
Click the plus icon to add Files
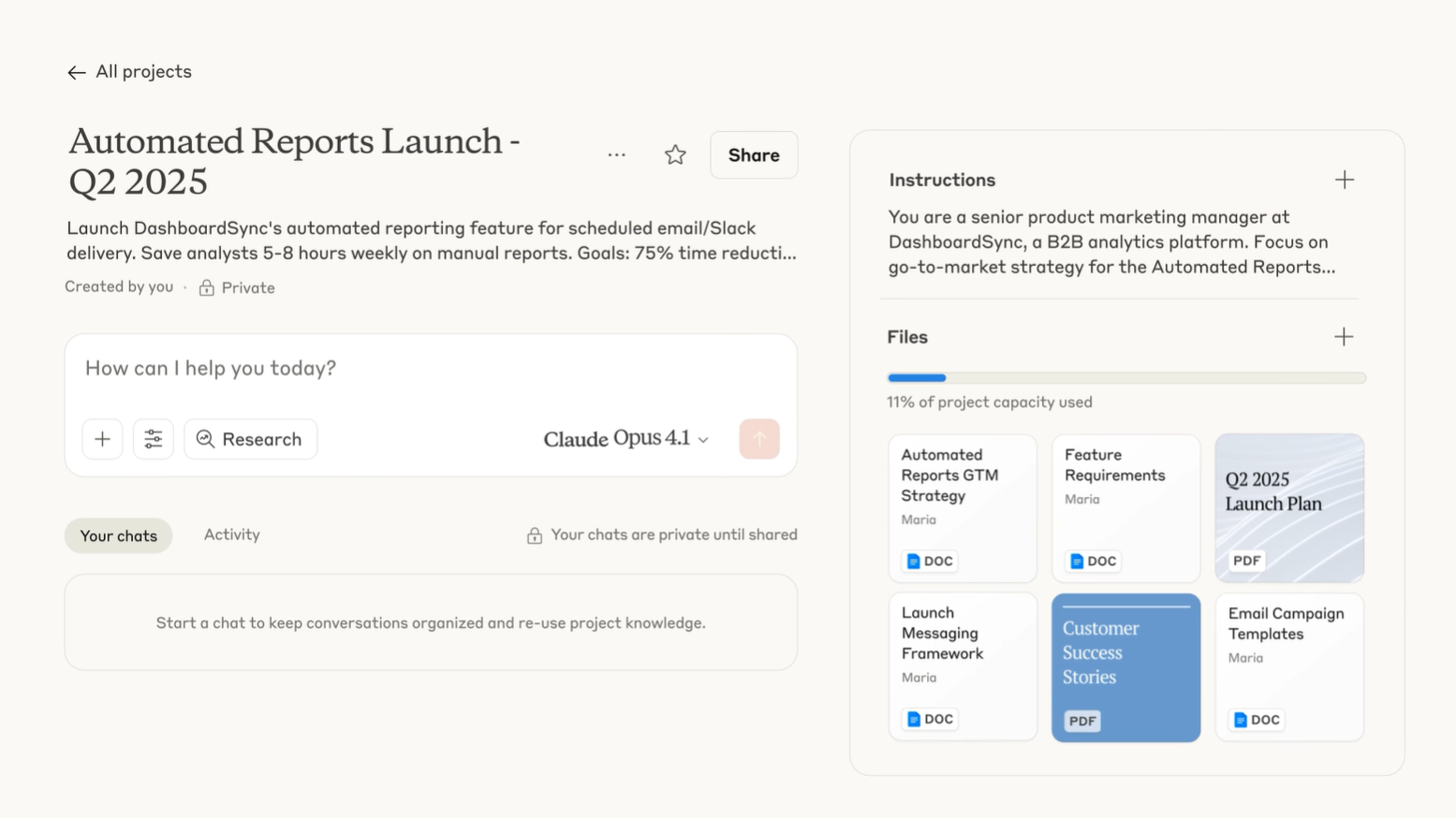(x=1345, y=336)
